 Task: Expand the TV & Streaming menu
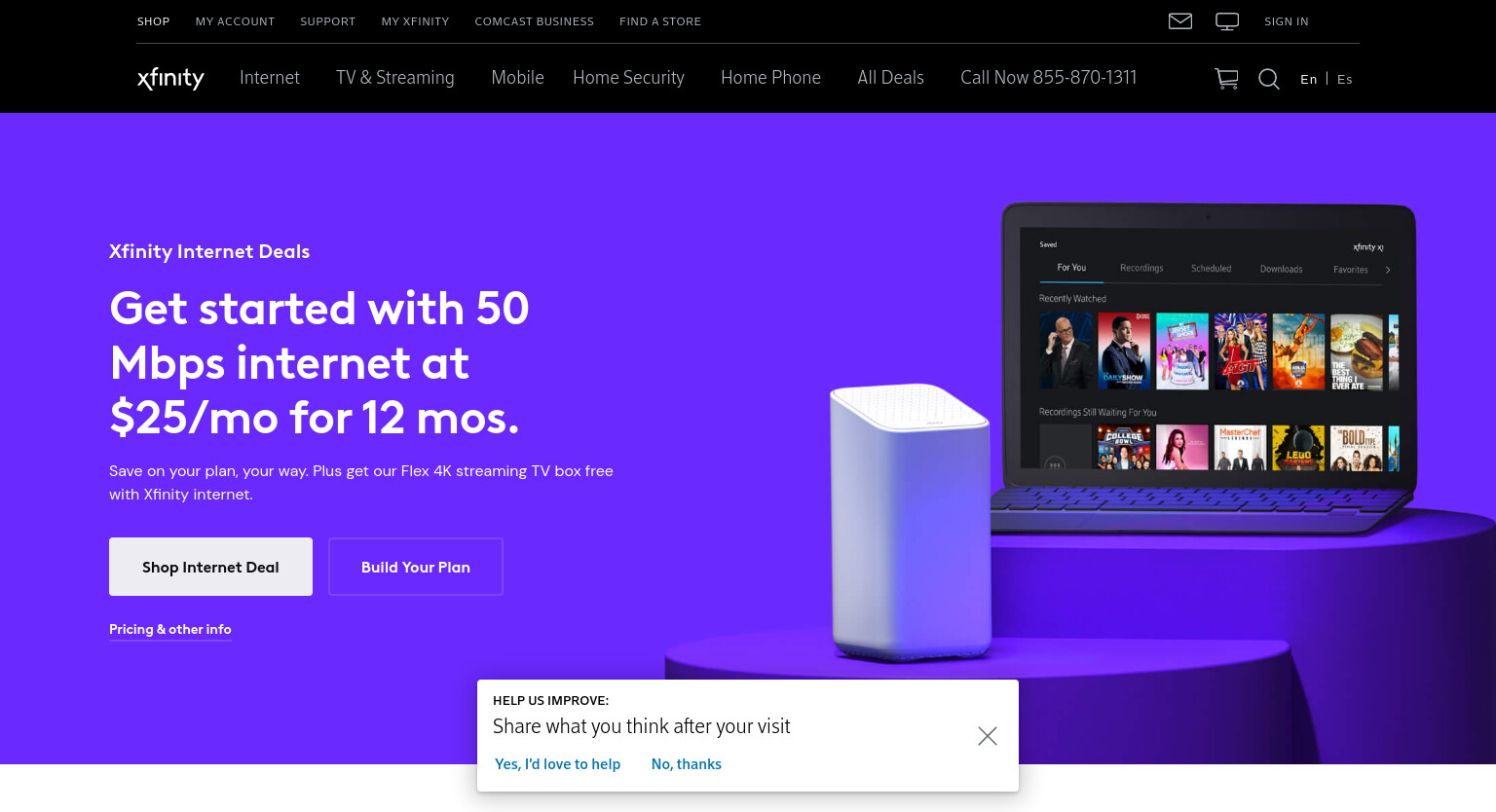(x=395, y=78)
